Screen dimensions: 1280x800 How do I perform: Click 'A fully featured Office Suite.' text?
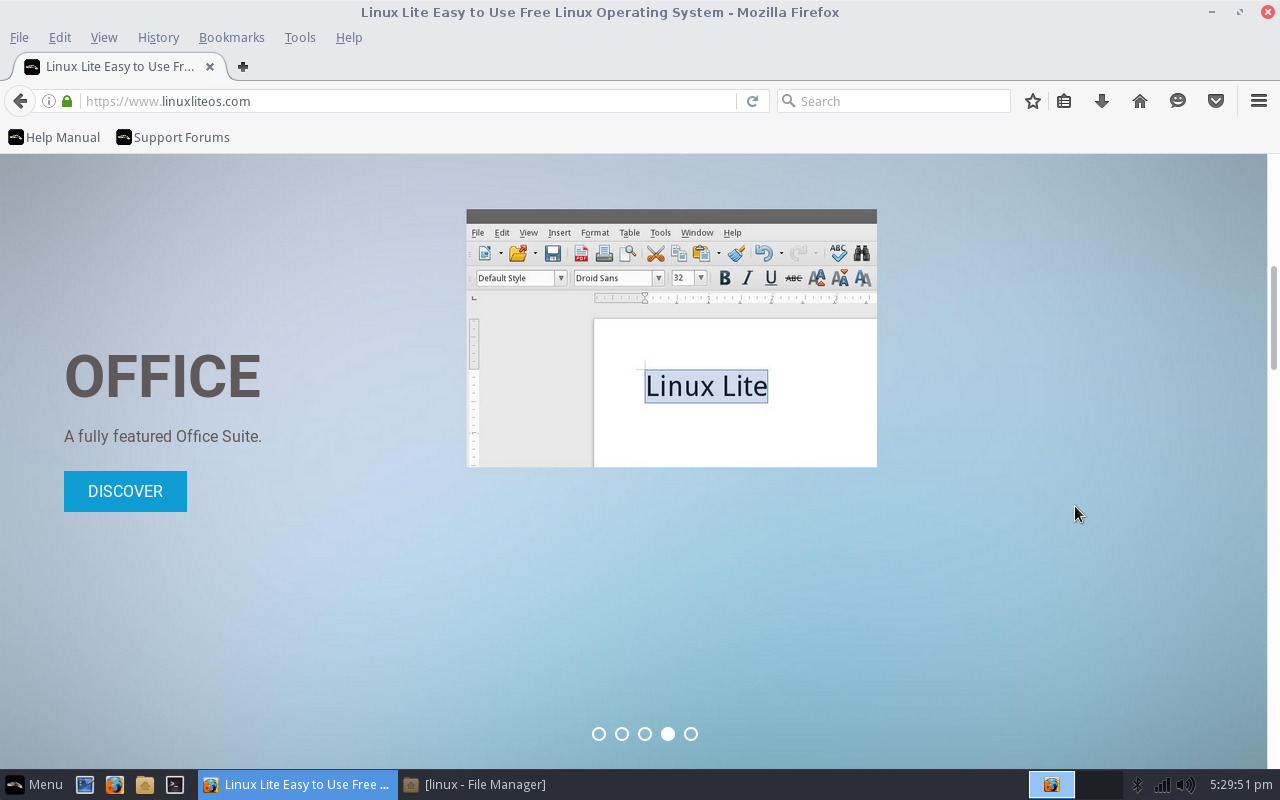pos(163,436)
